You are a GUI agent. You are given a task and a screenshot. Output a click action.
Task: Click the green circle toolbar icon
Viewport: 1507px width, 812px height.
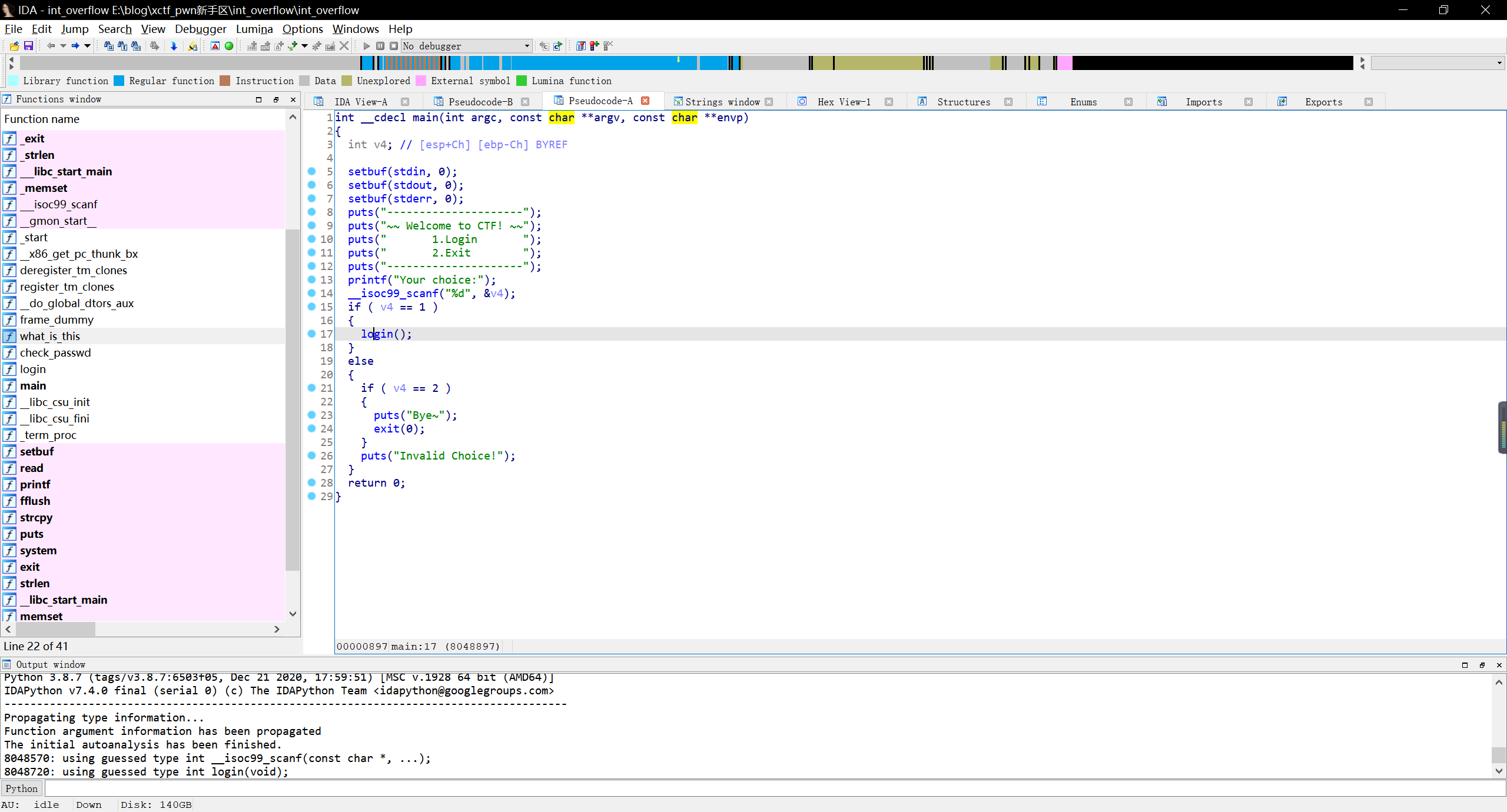229,46
